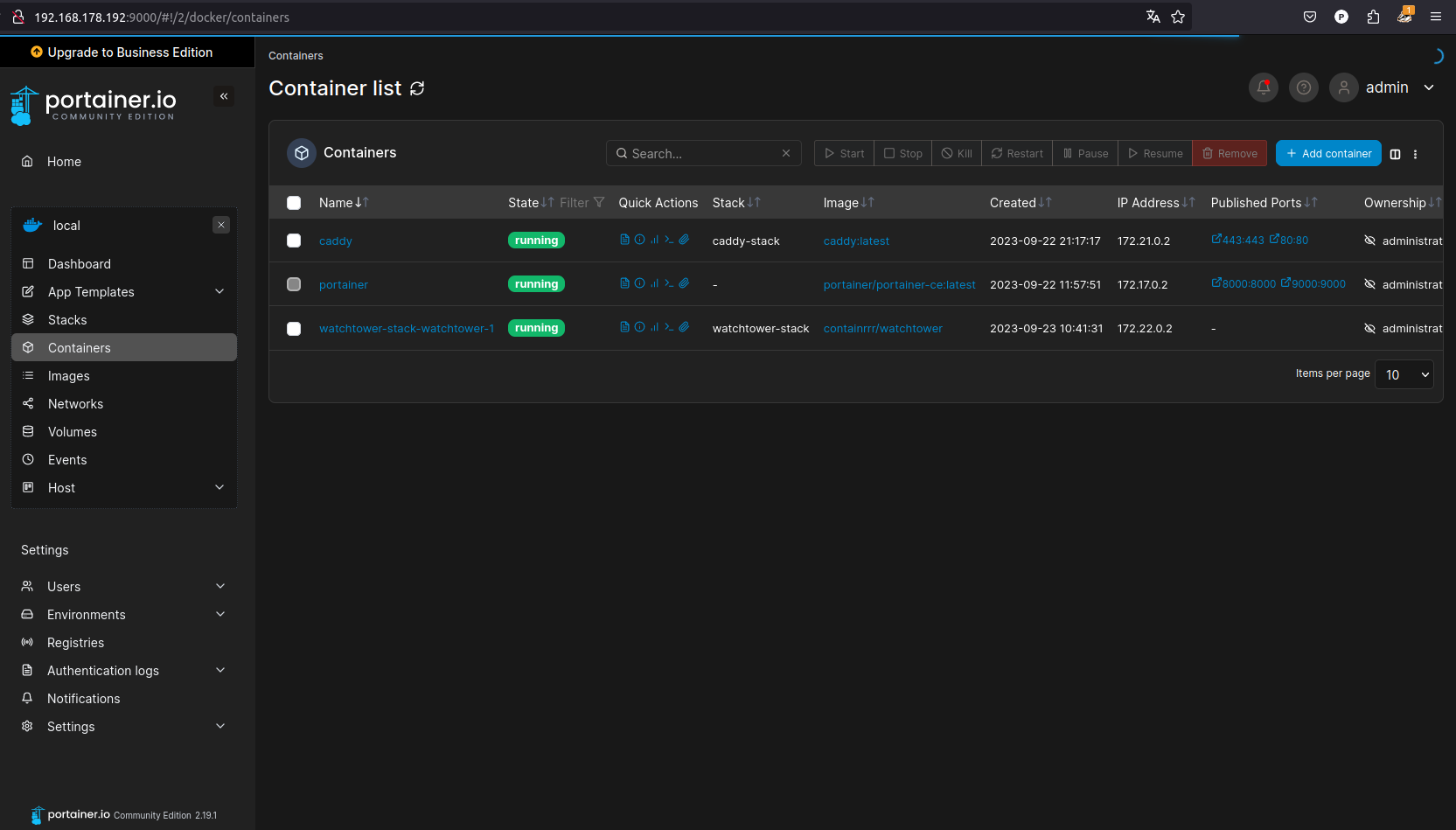
Task: Click the refresh icon beside Container list
Action: (417, 88)
